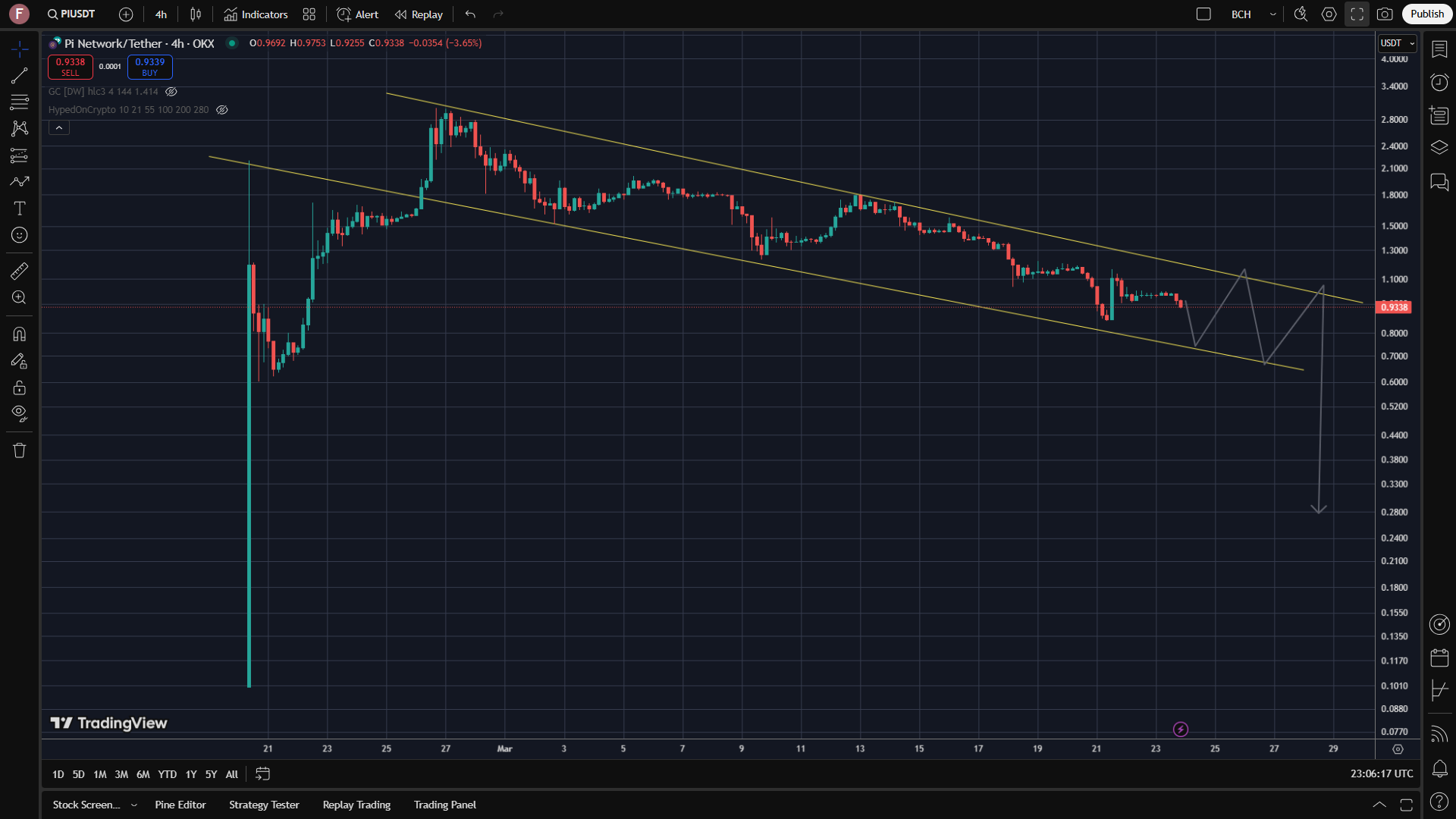Select the chart layout grid
Image resolution: width=1456 pixels, height=819 pixels.
pyautogui.click(x=1203, y=14)
